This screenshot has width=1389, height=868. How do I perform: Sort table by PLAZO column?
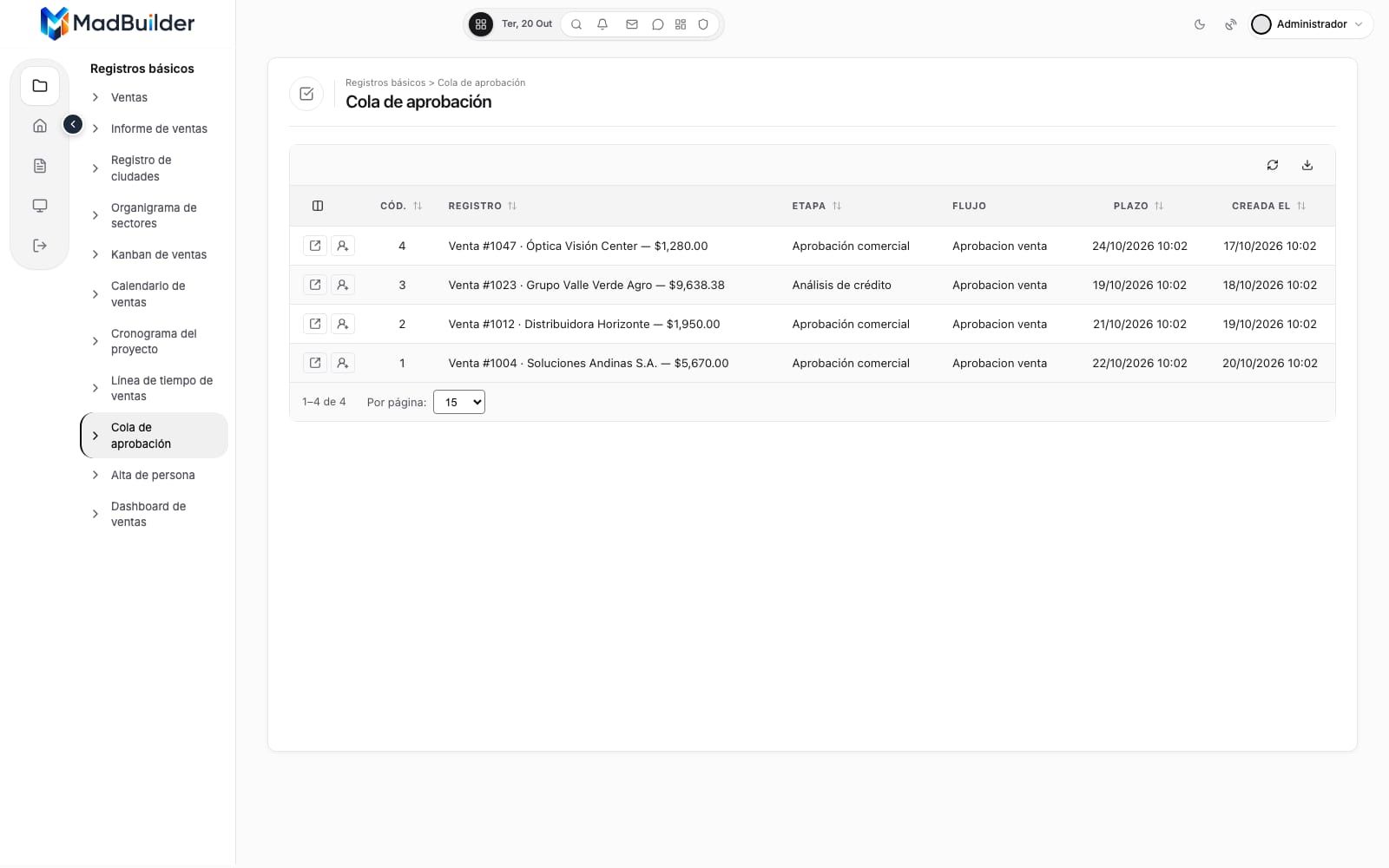pos(1138,206)
